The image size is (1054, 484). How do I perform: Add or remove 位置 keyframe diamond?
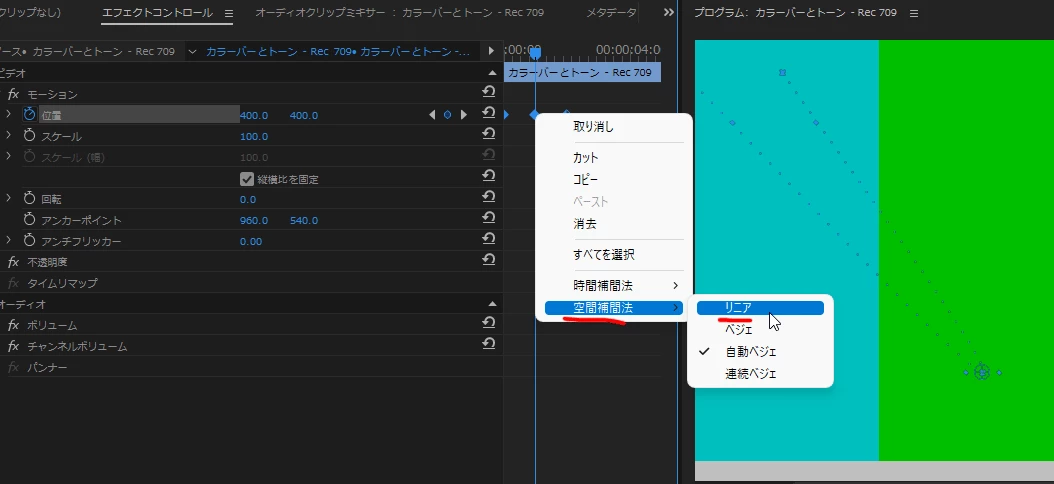448,115
